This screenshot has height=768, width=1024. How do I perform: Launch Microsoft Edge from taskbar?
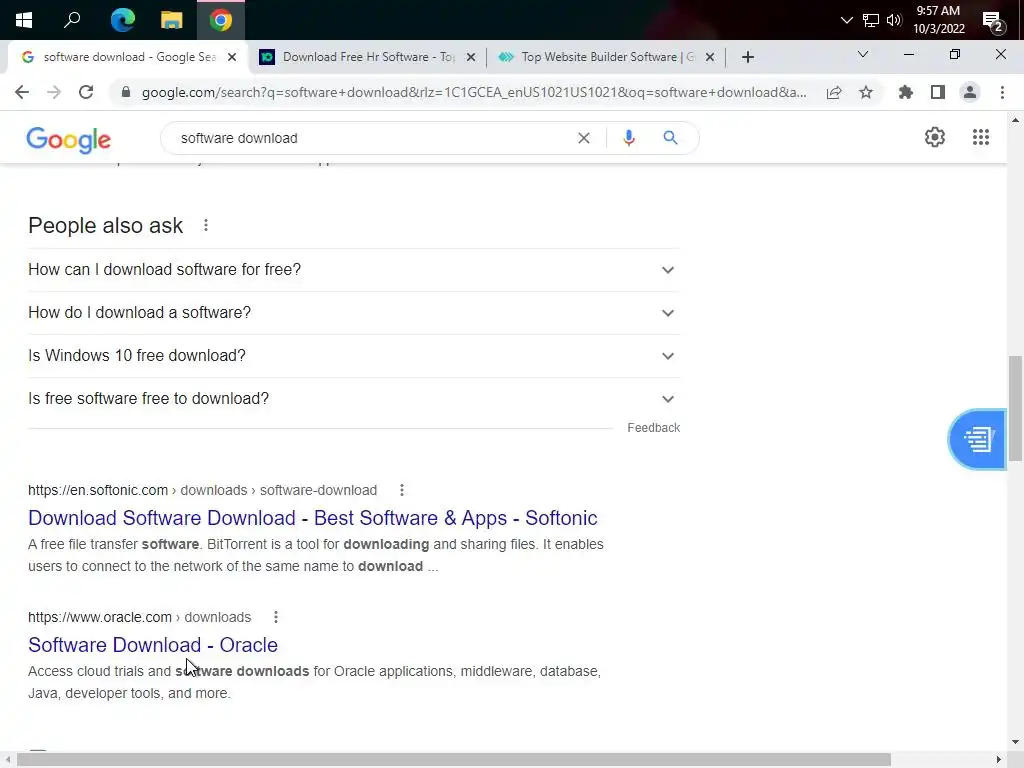122,20
